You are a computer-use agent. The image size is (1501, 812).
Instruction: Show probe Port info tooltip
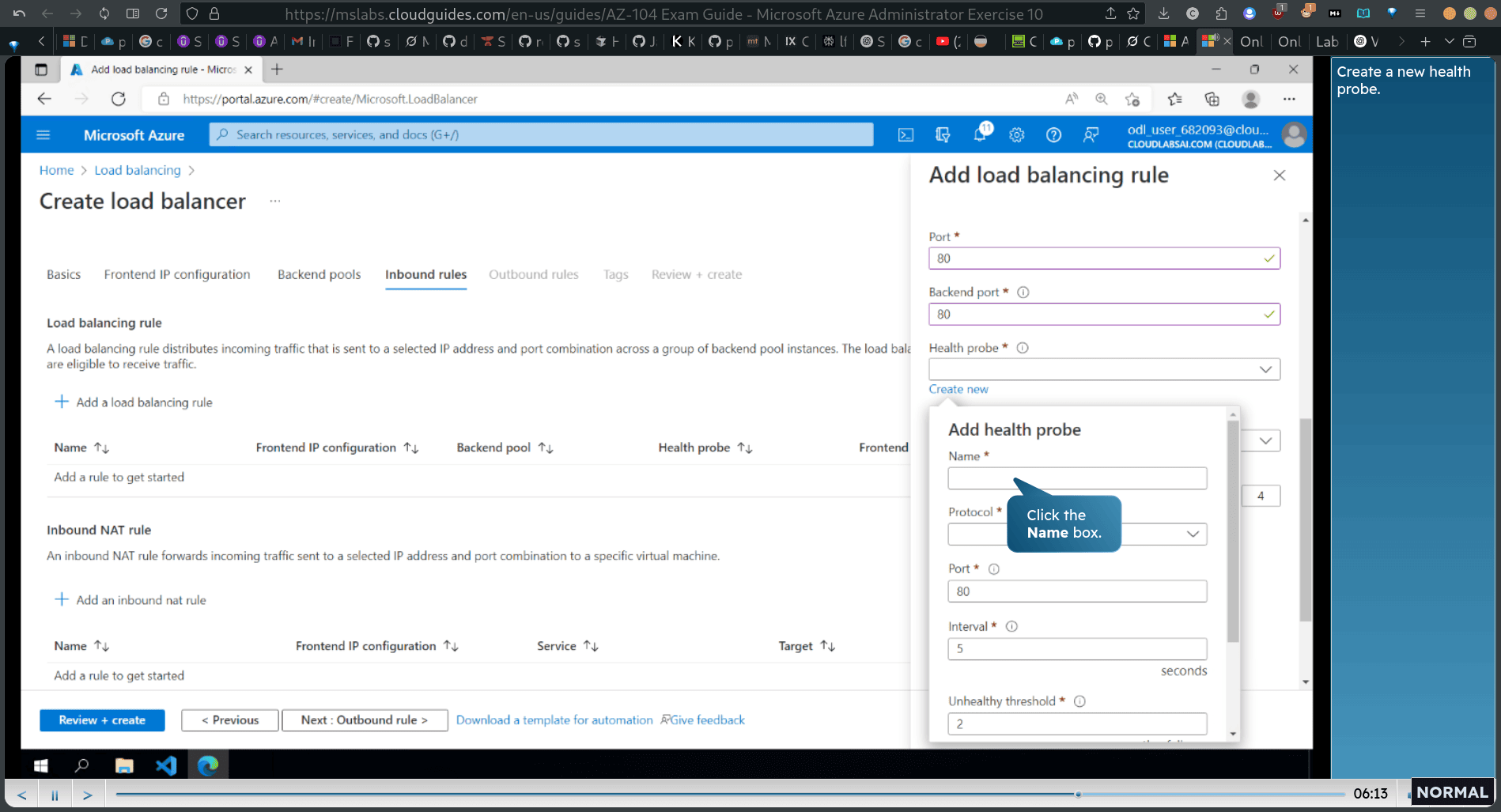pyautogui.click(x=994, y=569)
